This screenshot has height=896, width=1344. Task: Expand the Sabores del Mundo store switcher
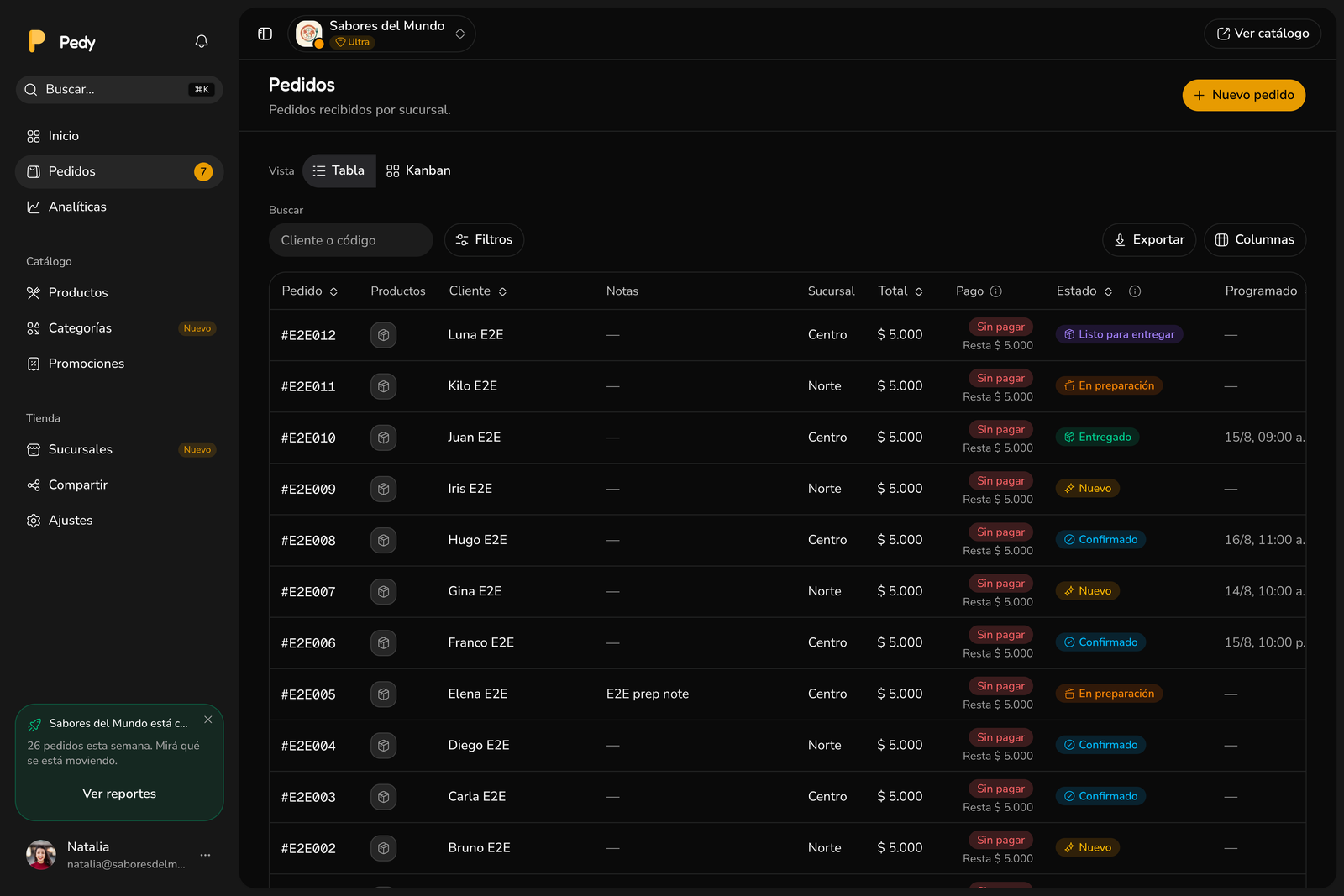click(382, 34)
